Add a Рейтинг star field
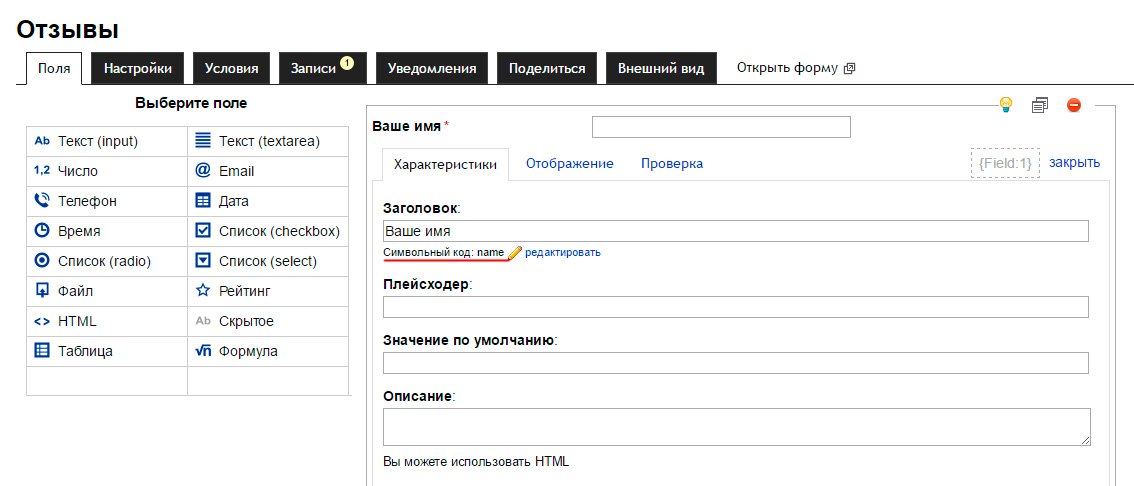This screenshot has height=486, width=1134. [244, 291]
